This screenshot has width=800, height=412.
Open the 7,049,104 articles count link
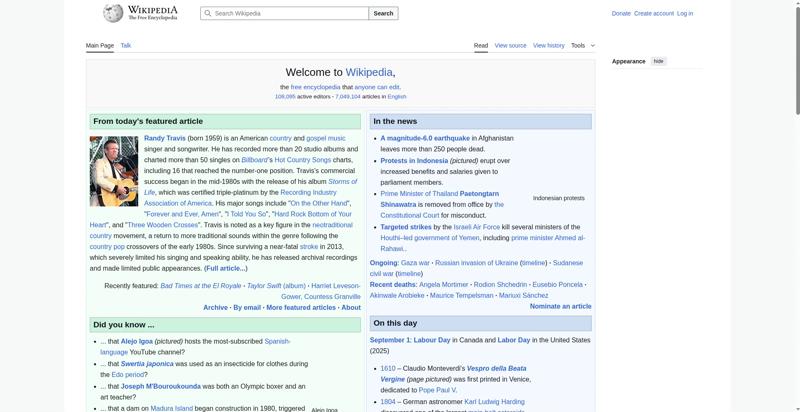point(347,96)
